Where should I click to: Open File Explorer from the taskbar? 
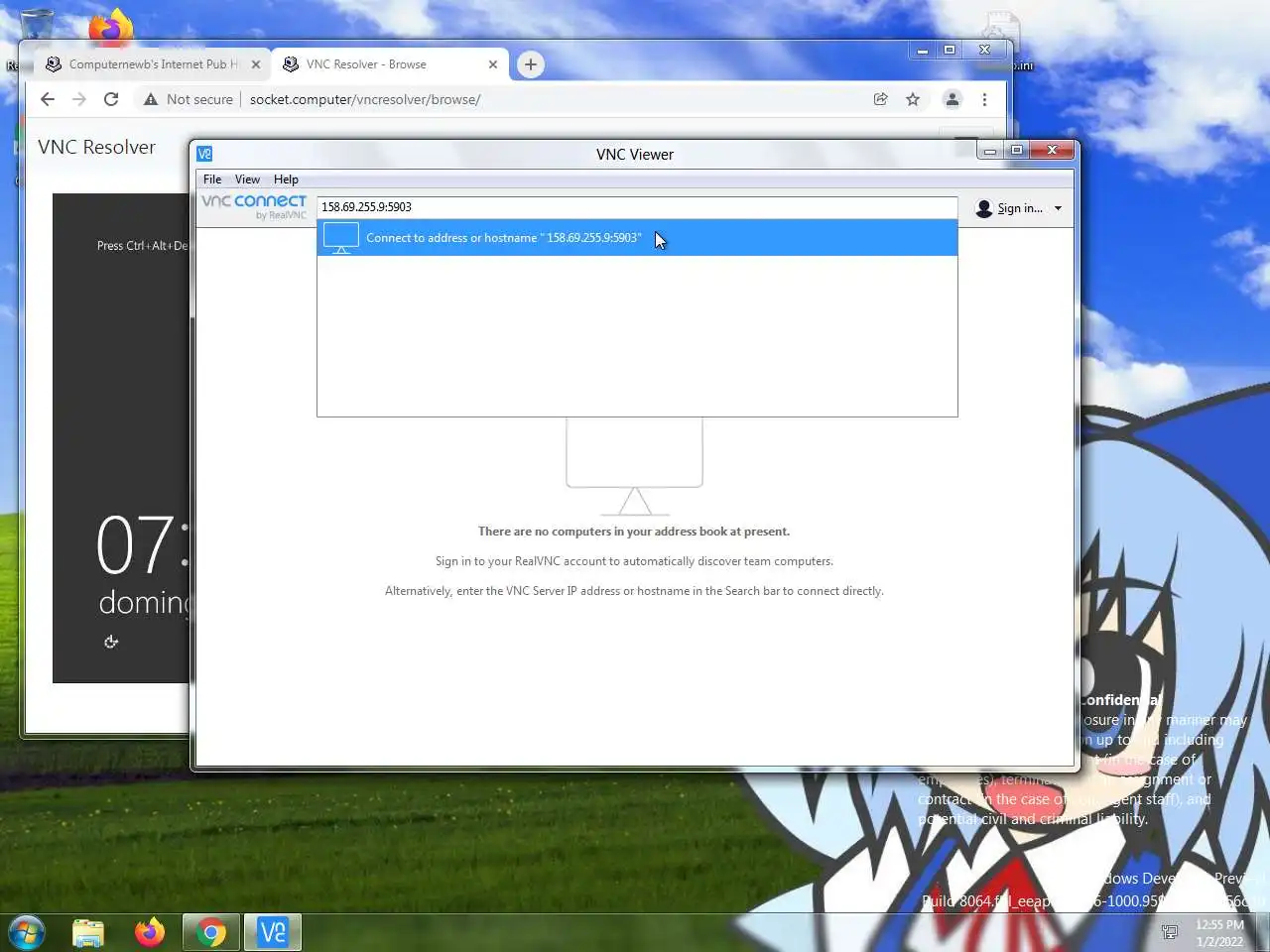(88, 932)
